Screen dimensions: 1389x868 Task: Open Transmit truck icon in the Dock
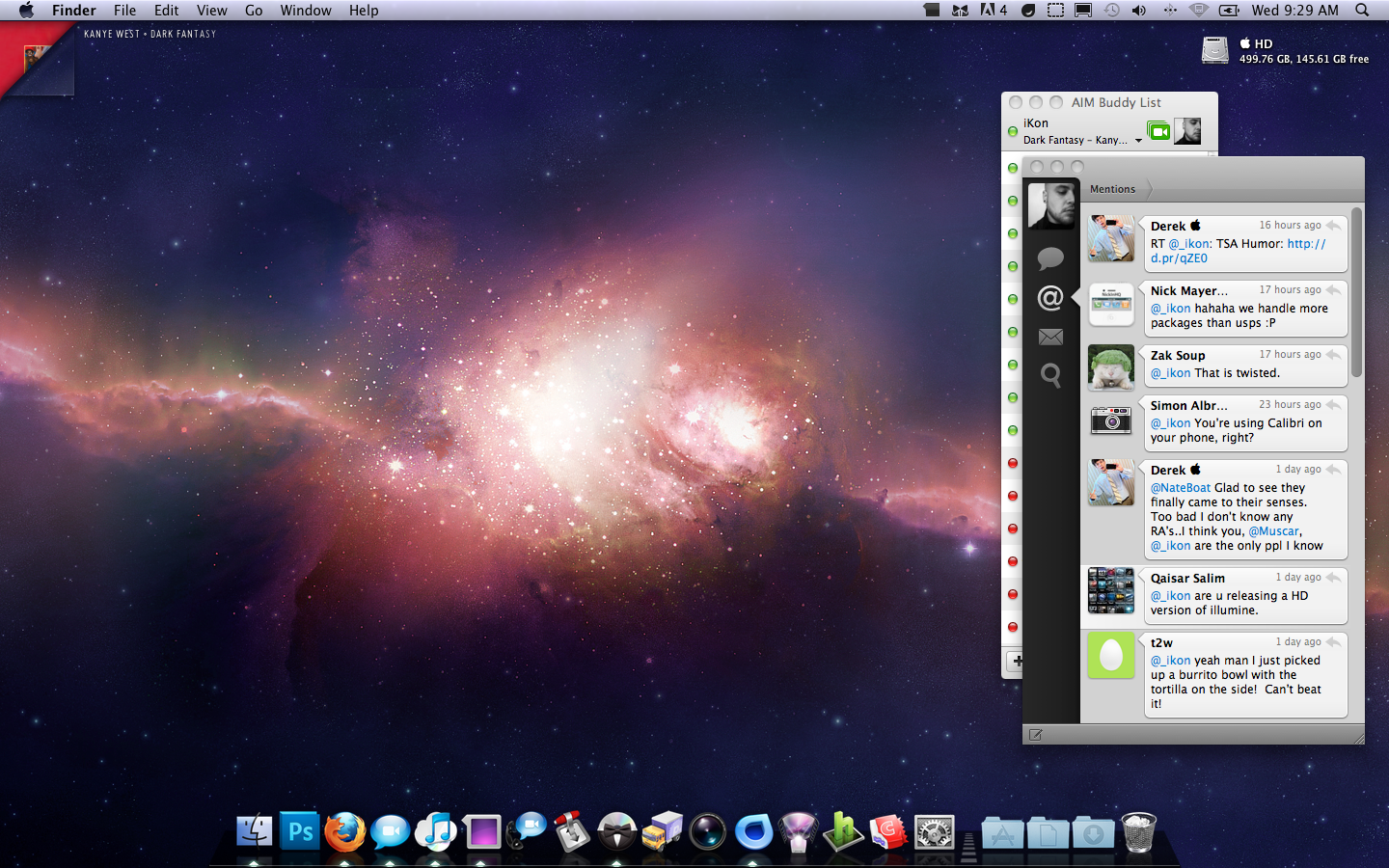663,831
